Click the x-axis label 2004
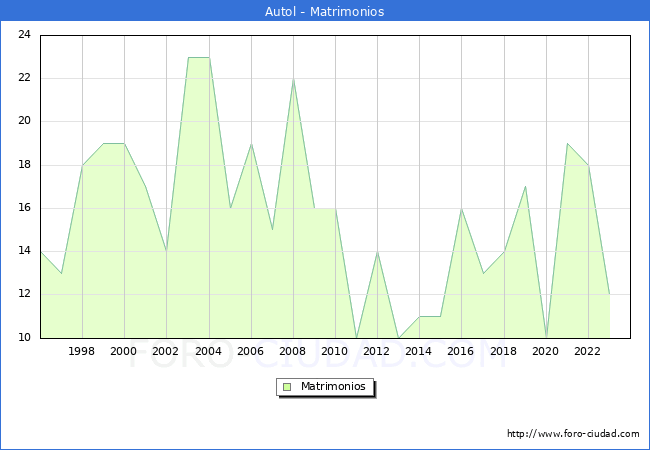The image size is (650, 450). [x=209, y=351]
